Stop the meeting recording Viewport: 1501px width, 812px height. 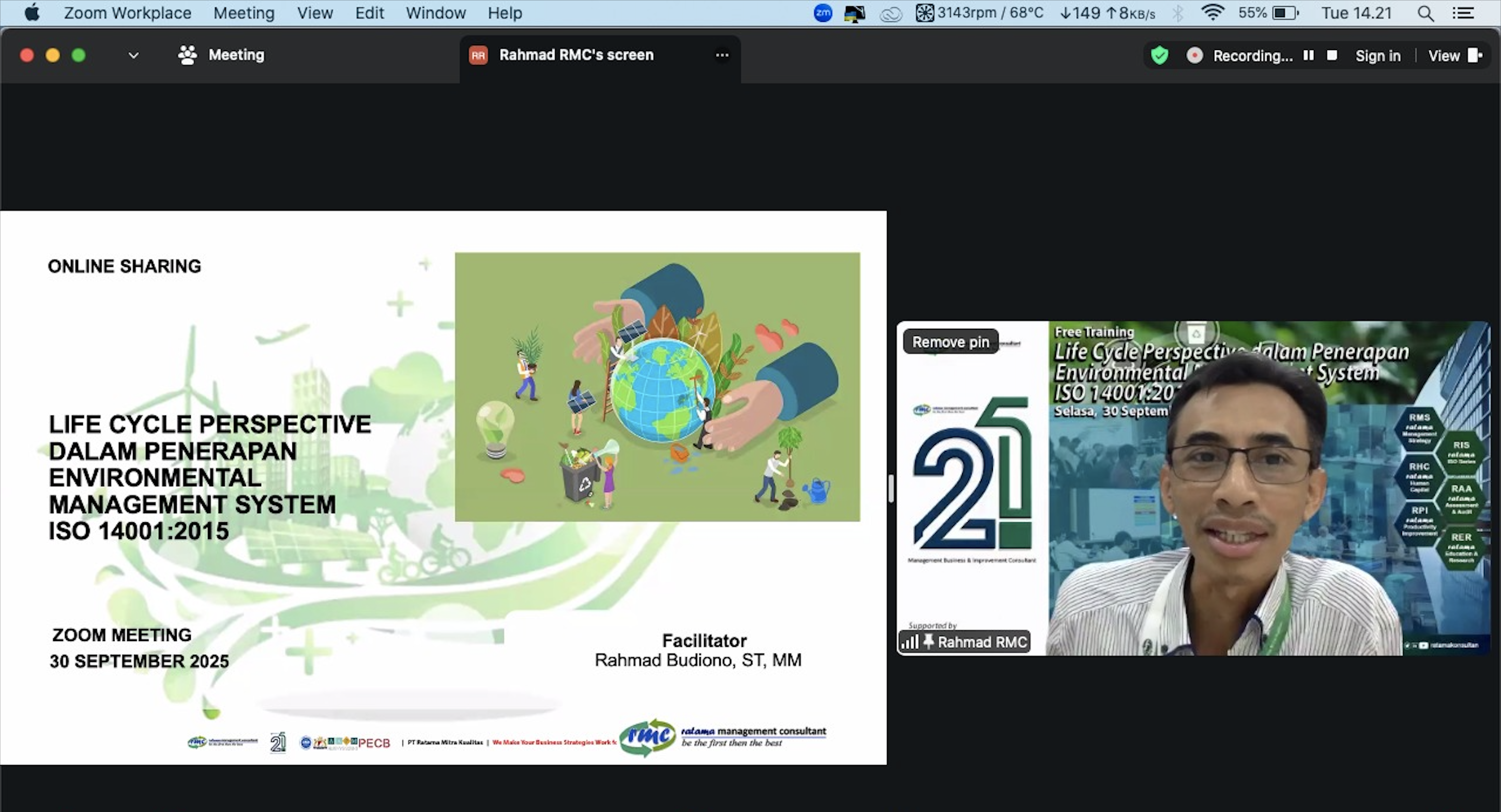click(x=1332, y=55)
